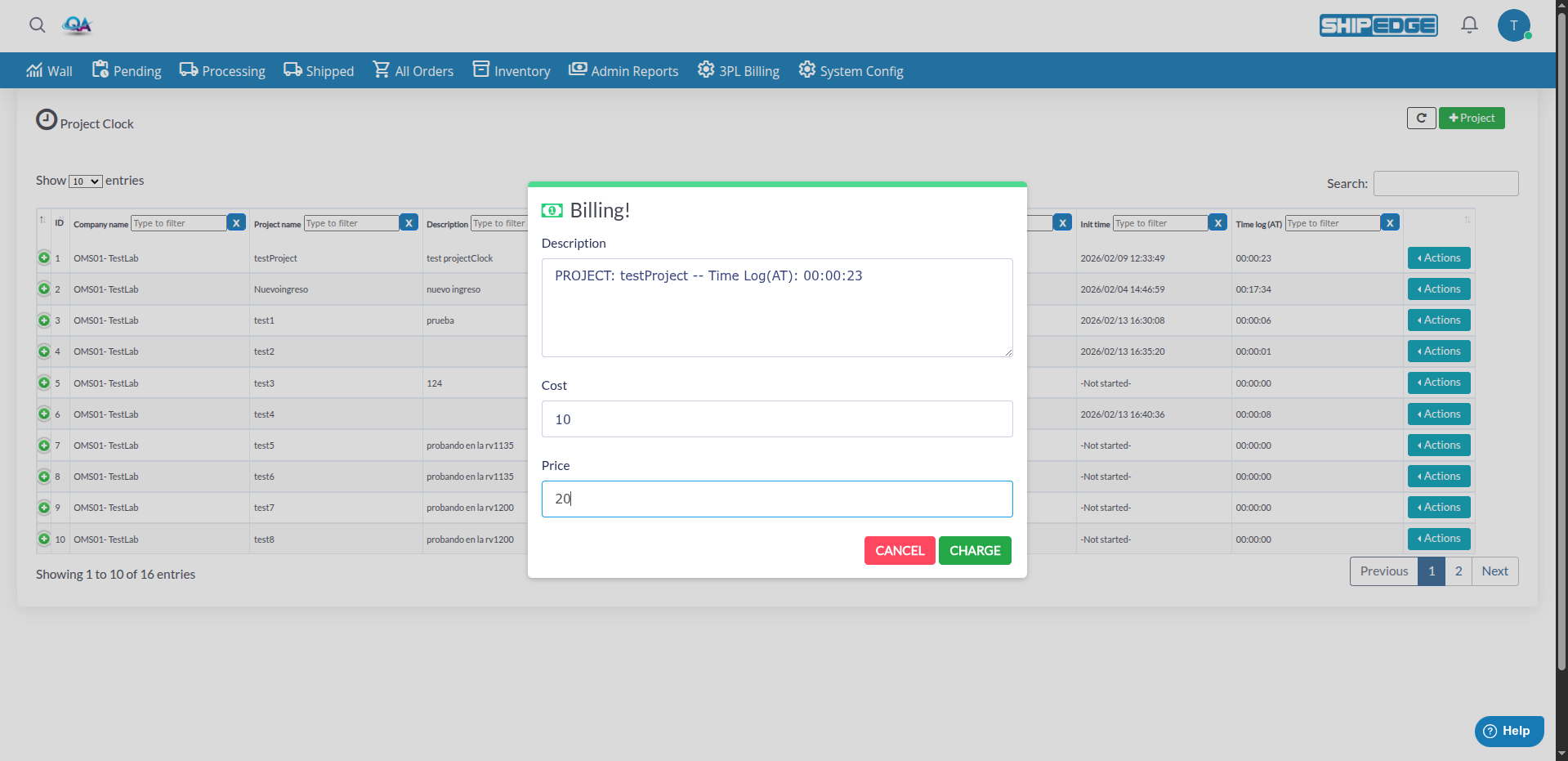Open the notifications bell
This screenshot has width=1568, height=761.
pyautogui.click(x=1469, y=25)
